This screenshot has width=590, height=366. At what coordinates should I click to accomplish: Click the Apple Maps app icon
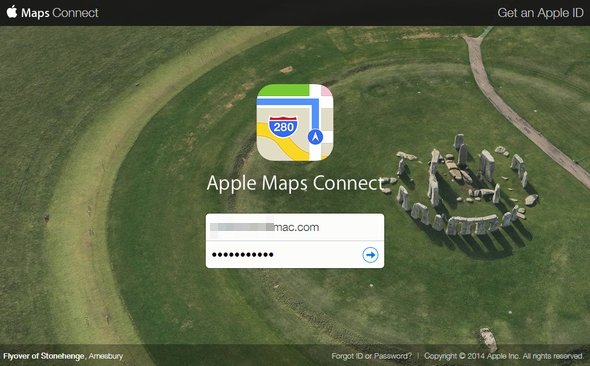(x=295, y=122)
